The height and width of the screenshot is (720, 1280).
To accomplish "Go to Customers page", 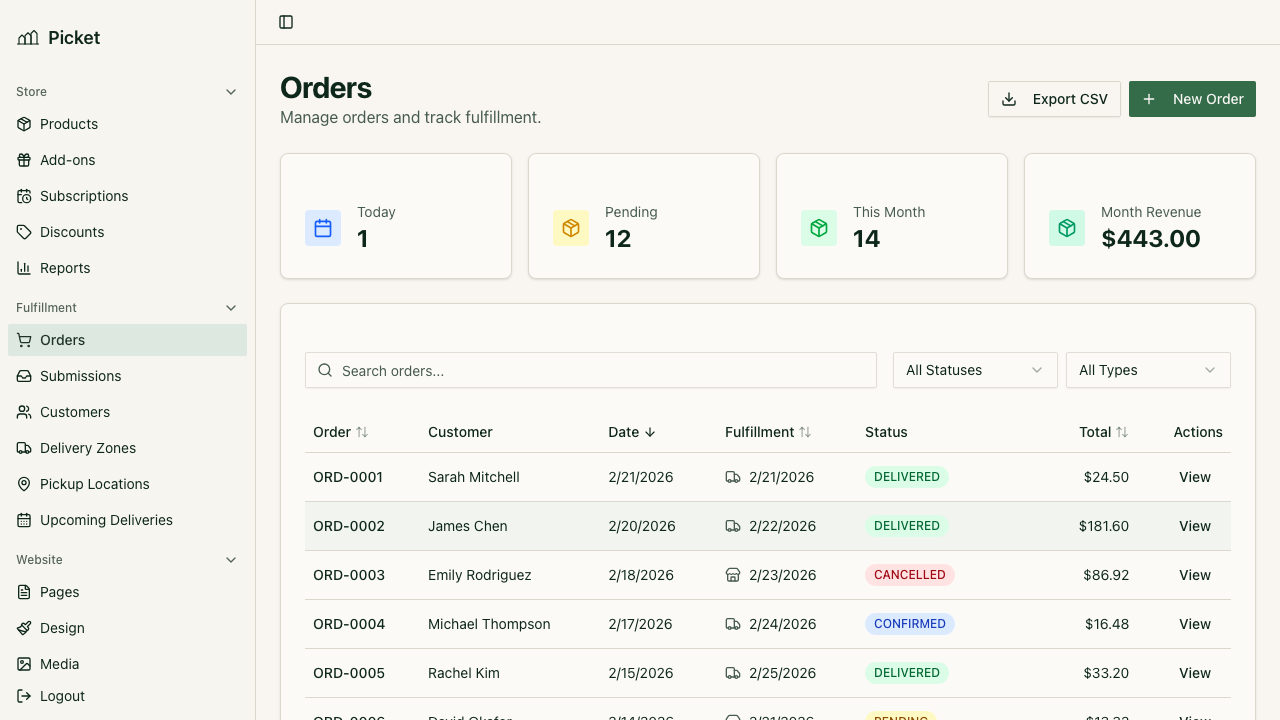I will click(127, 412).
